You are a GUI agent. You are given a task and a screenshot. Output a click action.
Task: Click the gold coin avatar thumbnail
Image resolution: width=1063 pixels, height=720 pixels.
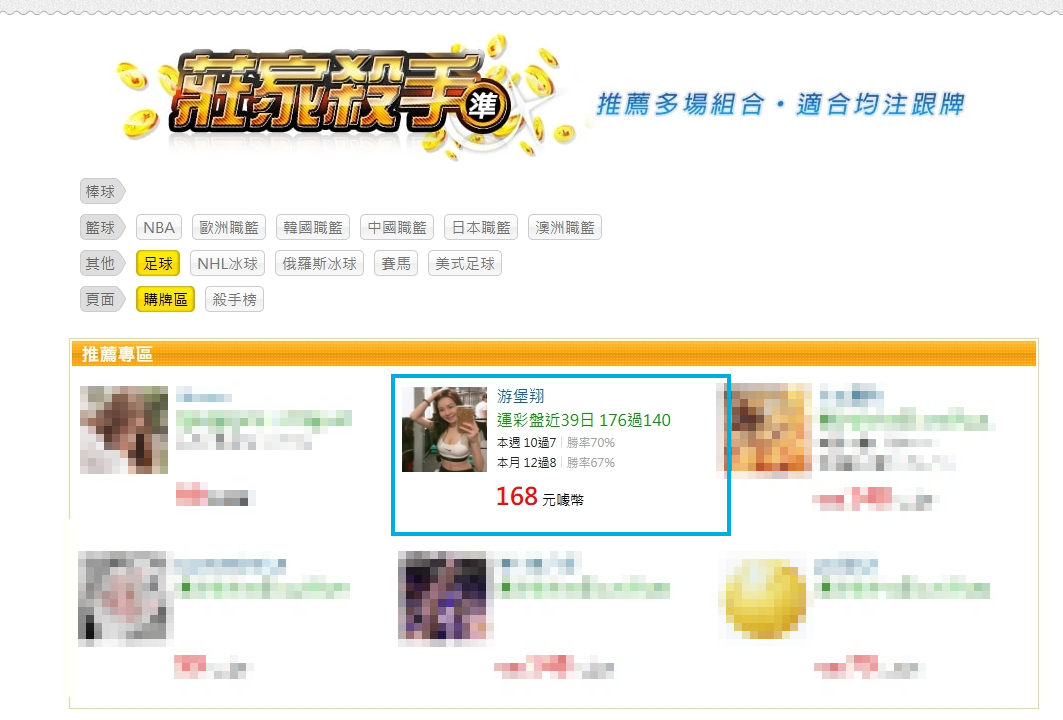(x=766, y=599)
